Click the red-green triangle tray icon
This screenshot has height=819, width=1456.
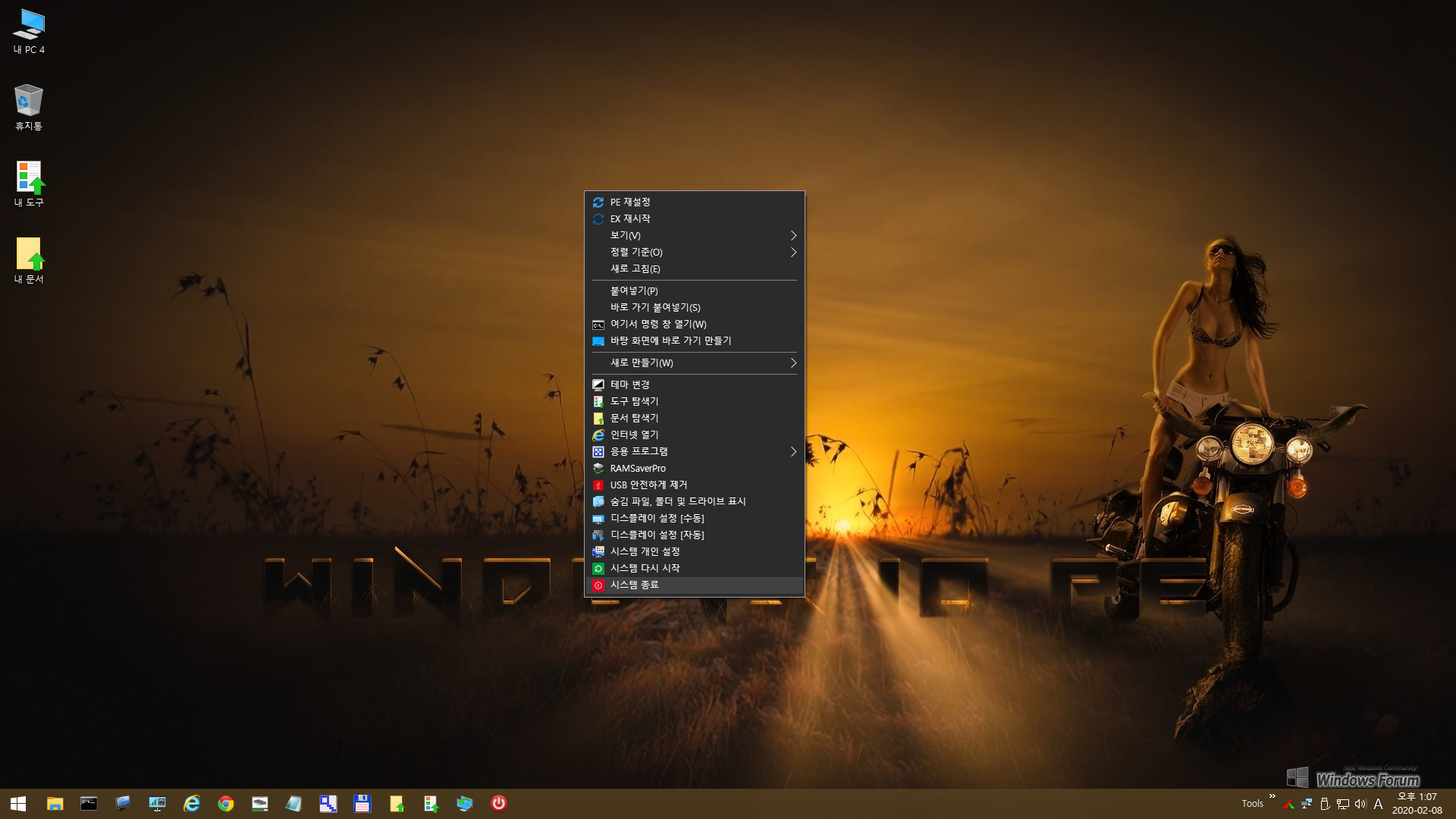[x=1288, y=804]
